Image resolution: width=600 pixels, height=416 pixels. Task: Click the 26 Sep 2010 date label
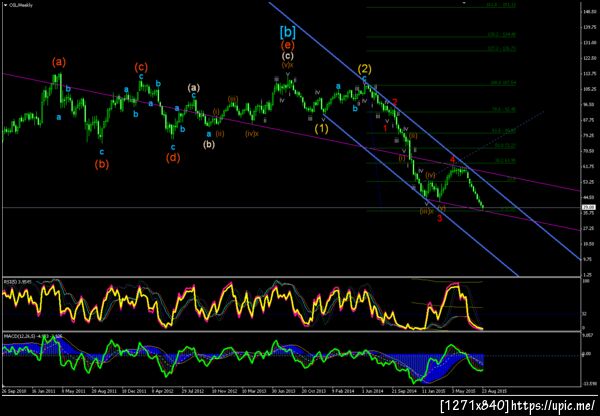point(12,392)
